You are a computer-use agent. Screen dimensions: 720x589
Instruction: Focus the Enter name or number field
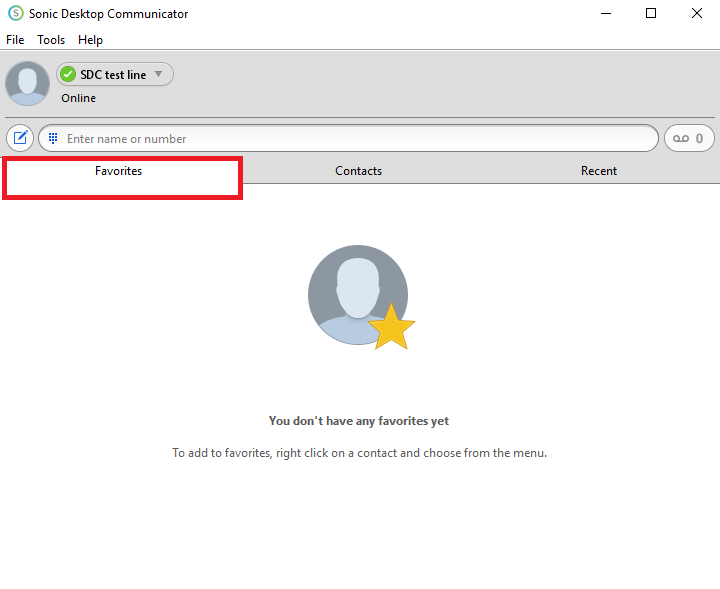[349, 138]
